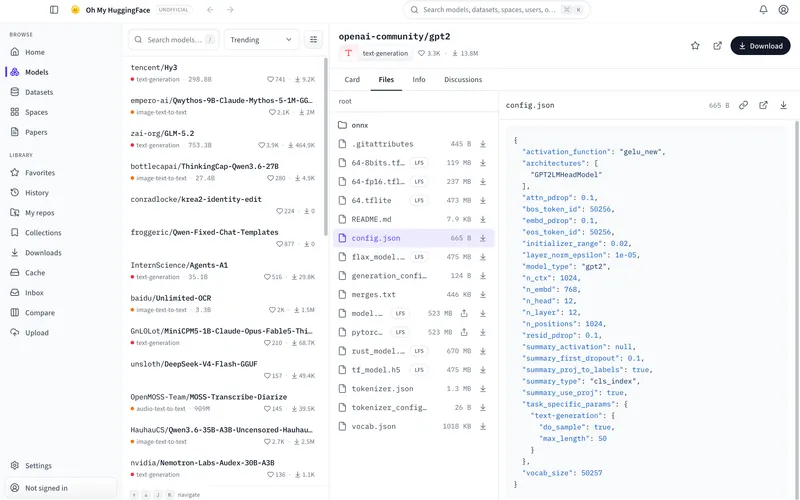The height and width of the screenshot is (500, 800).
Task: Open the notifications bell
Action: [x=763, y=10]
